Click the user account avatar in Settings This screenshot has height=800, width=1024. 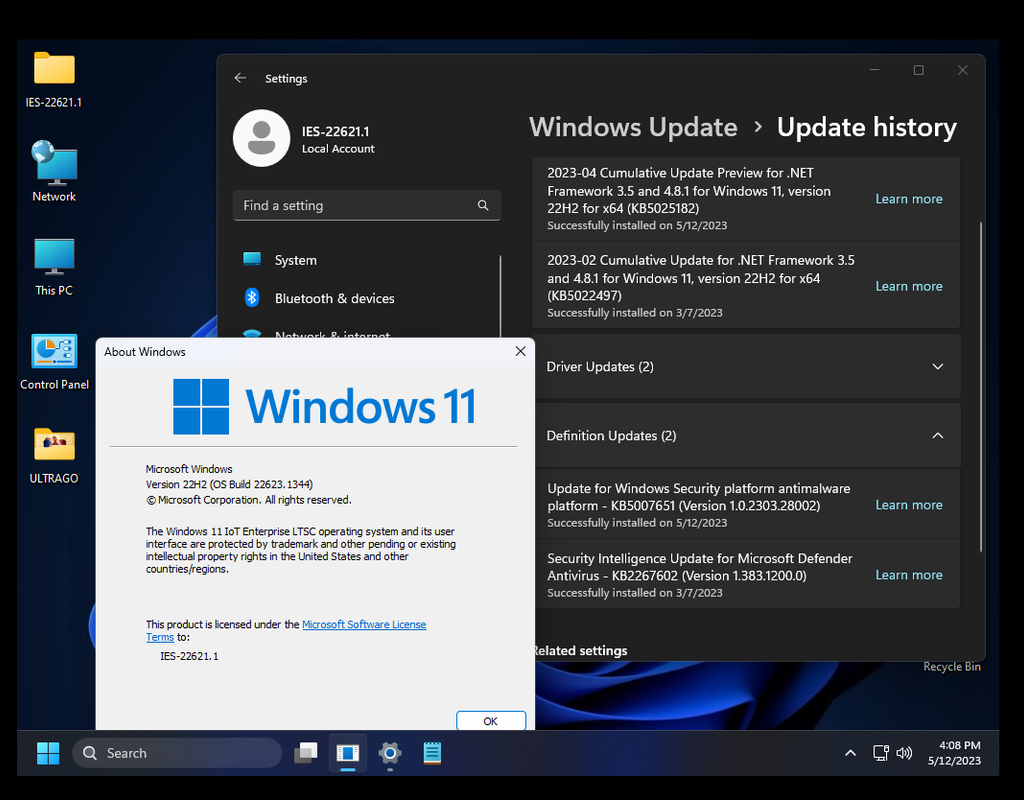pos(261,138)
